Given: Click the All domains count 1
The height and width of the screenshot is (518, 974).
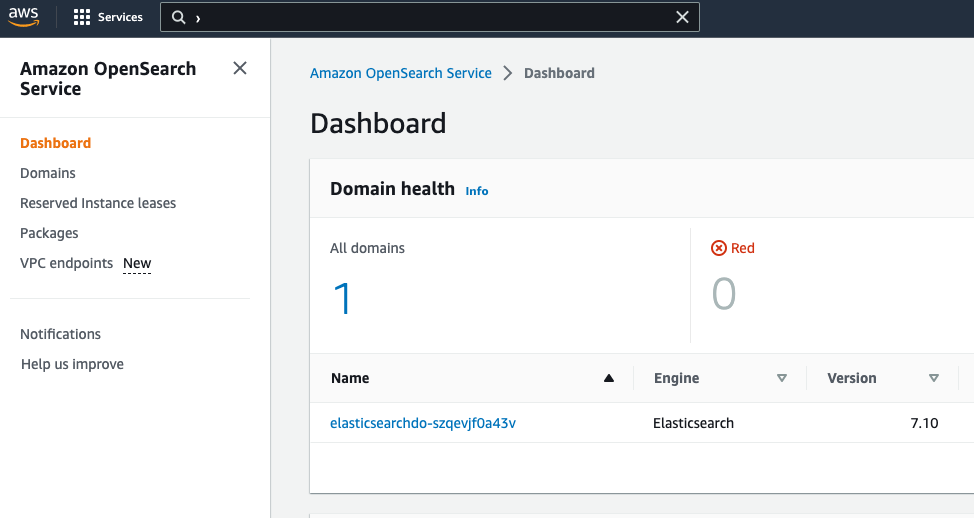Looking at the screenshot, I should (342, 299).
